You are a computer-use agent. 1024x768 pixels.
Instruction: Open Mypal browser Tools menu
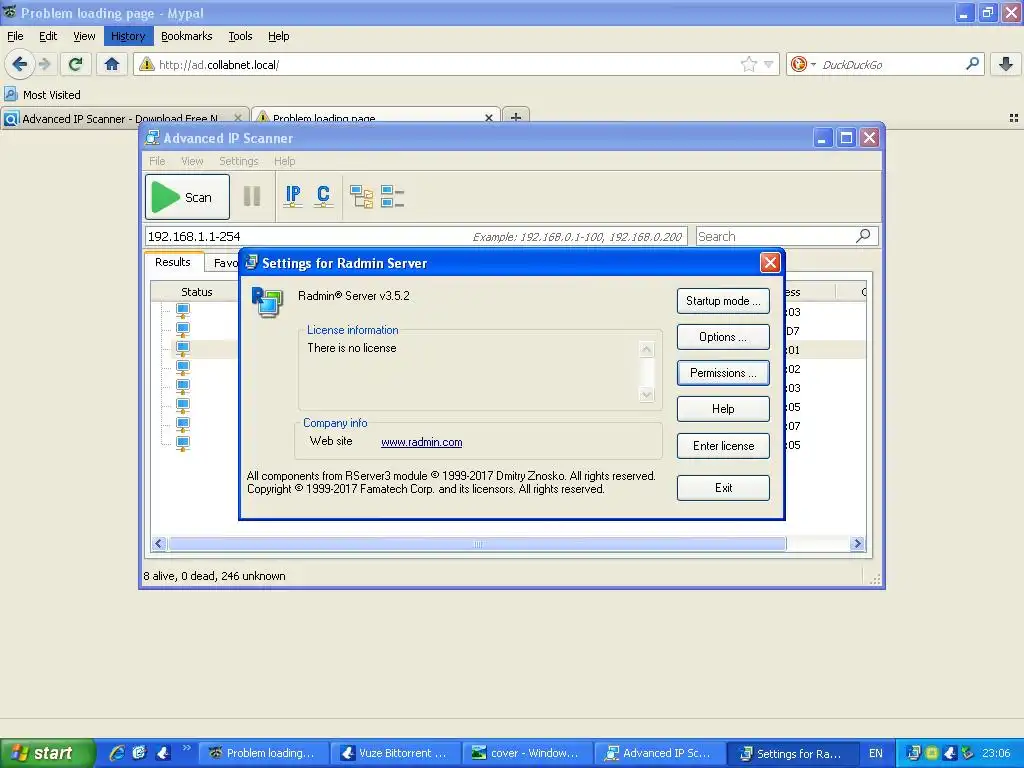(x=240, y=36)
